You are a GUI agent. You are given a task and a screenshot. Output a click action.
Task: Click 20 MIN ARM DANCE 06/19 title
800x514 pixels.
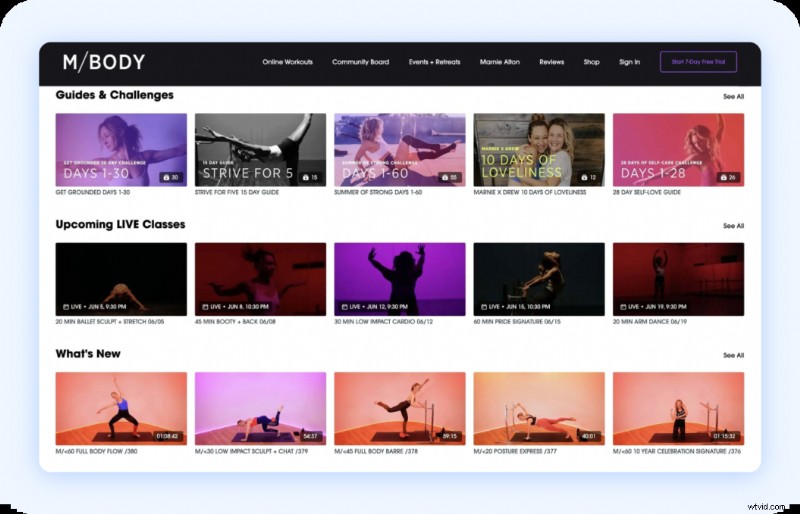[649, 322]
